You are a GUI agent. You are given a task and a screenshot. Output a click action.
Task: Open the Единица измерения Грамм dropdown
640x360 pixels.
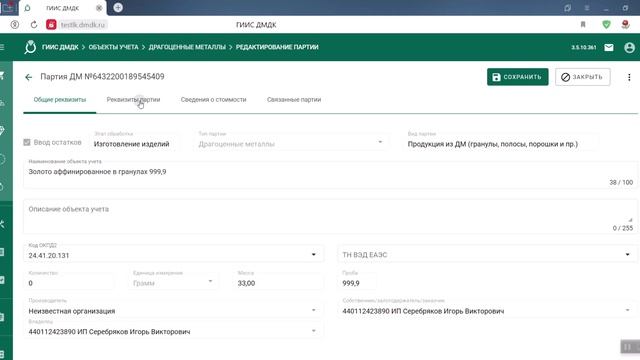coord(210,281)
